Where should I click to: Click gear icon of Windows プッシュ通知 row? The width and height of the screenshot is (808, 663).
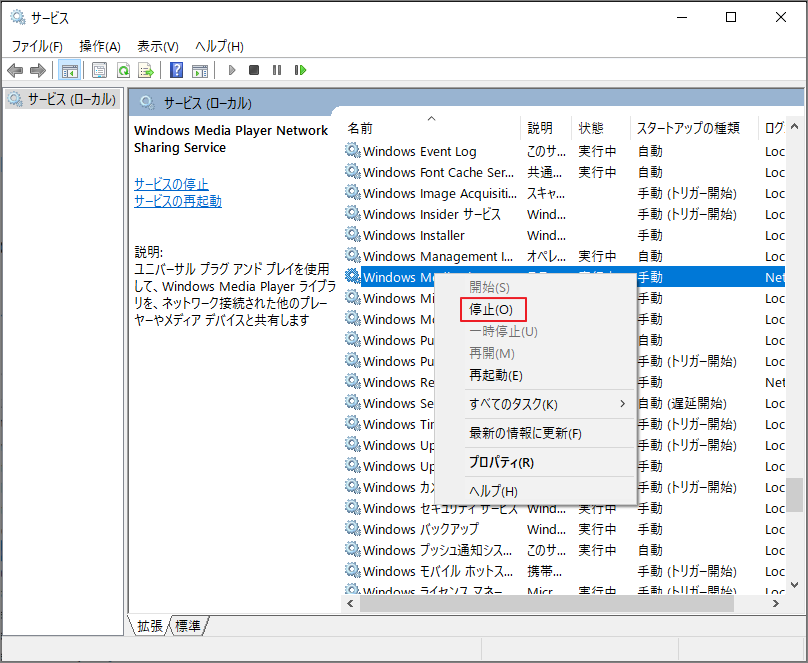352,550
